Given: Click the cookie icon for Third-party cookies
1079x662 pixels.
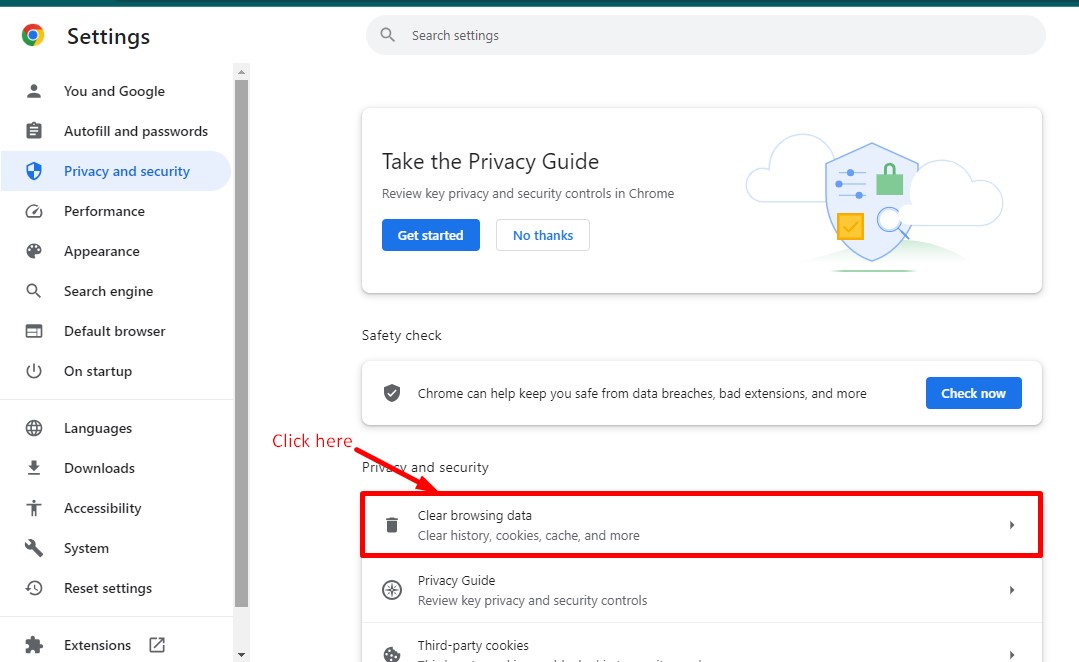Looking at the screenshot, I should 392,654.
